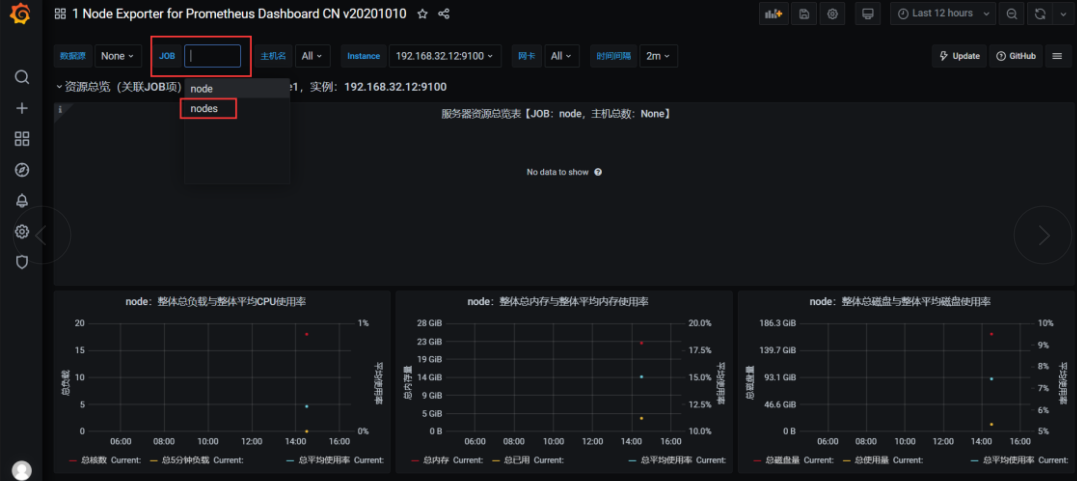Image resolution: width=1077 pixels, height=481 pixels.
Task: Cycle view mode with monitor icon
Action: (x=868, y=14)
